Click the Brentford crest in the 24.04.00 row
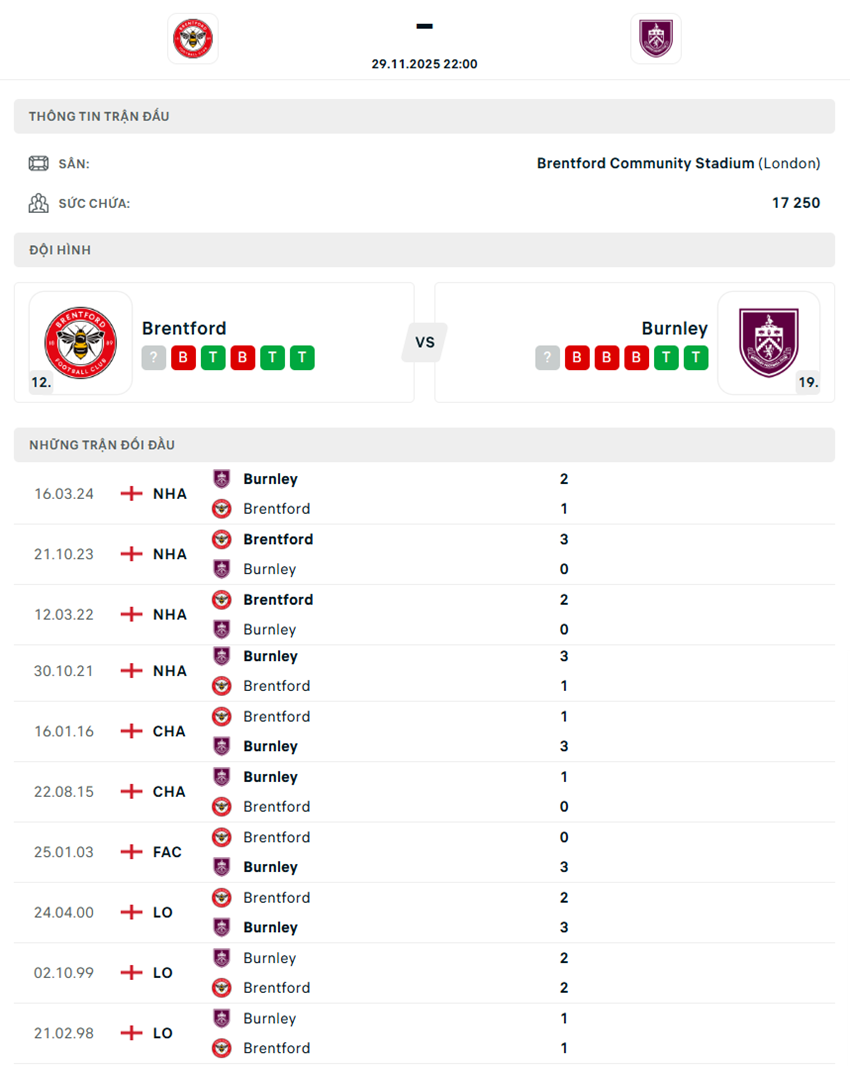 221,897
